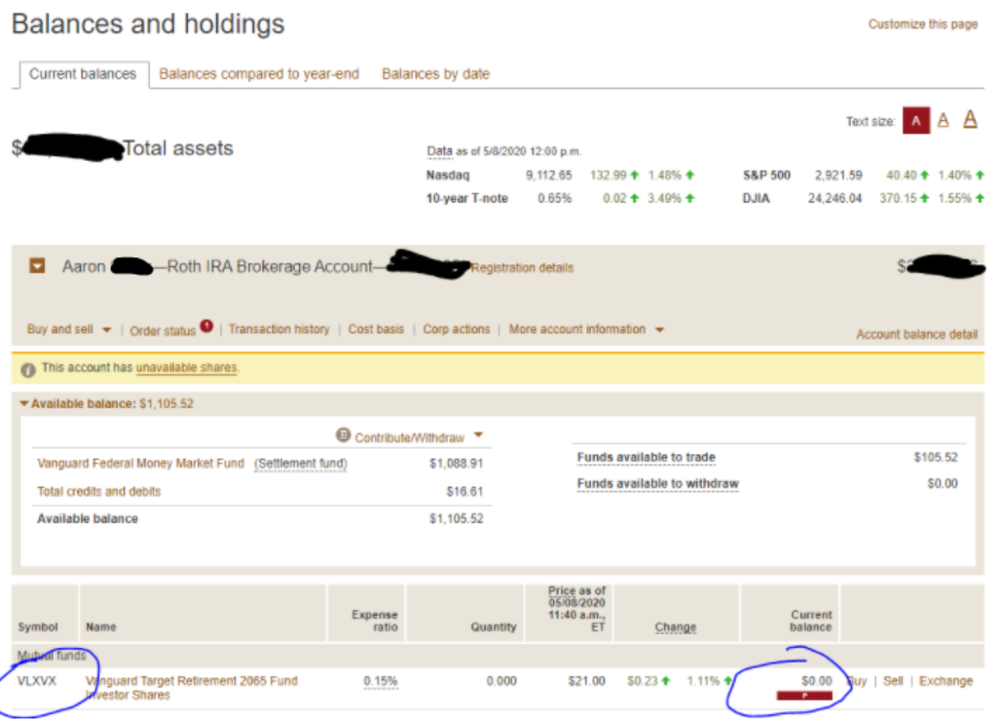Screen dimensions: 1000x728
Task: Click Funds available to withdraw label
Action: pyautogui.click(x=658, y=484)
